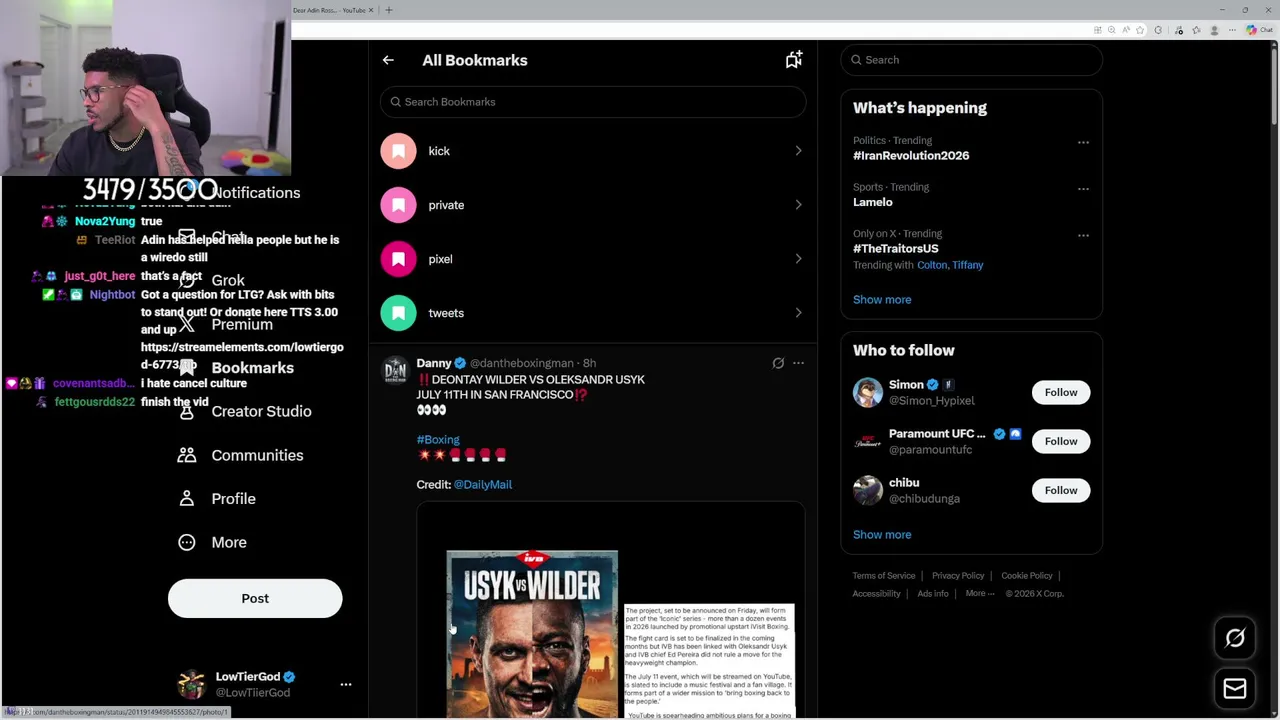Click Paramount UFC avatar in Who to follow
Screen dimensions: 1280x720
click(x=868, y=441)
